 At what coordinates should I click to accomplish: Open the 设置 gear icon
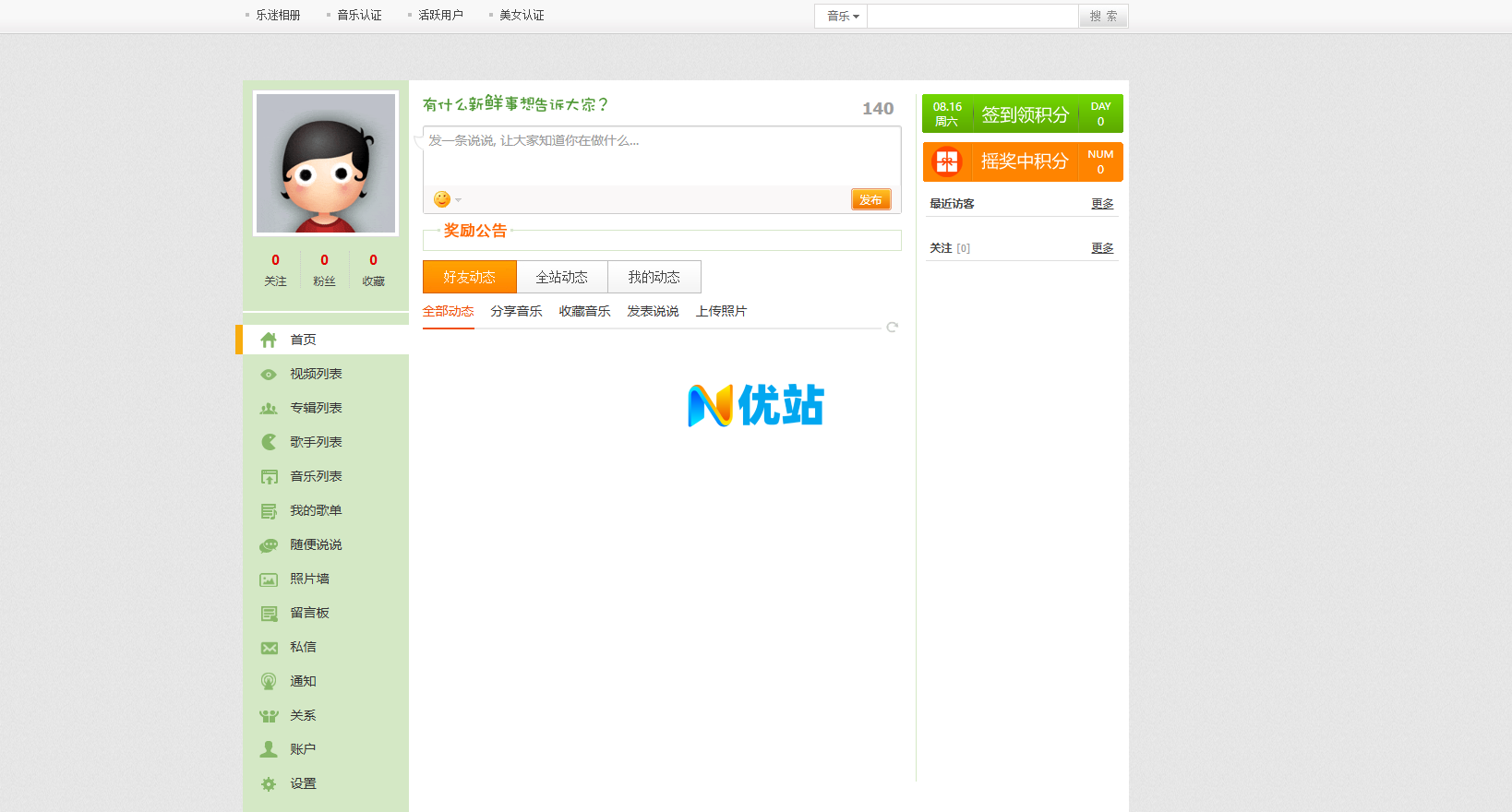(x=269, y=784)
